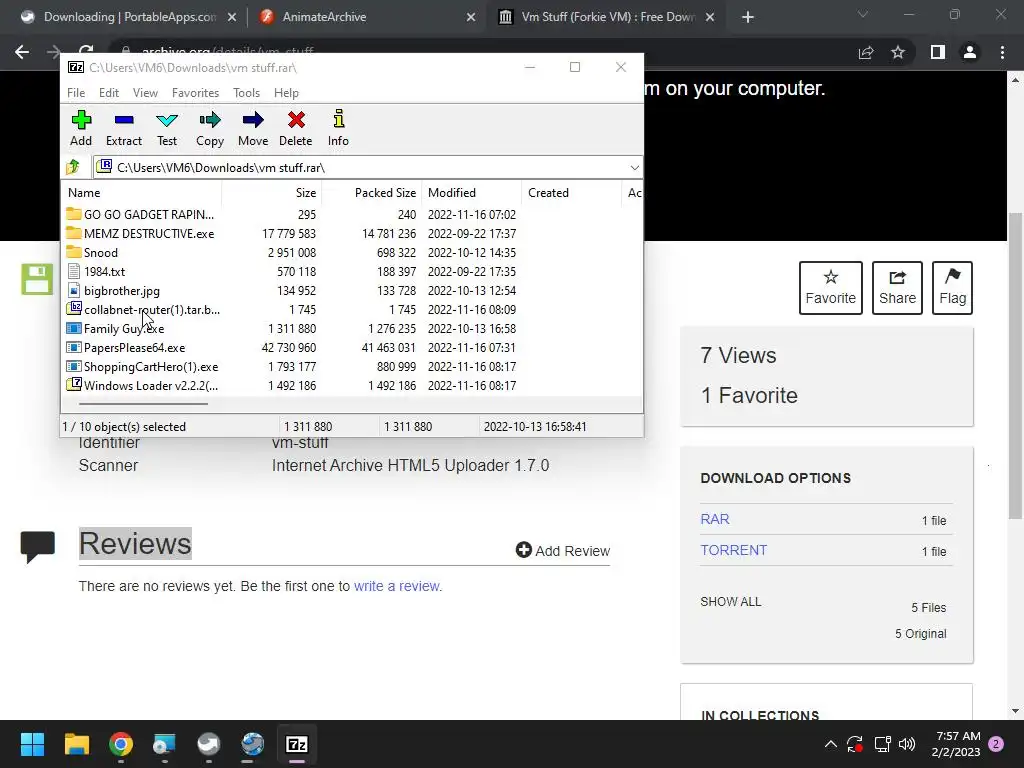Switch to Downloading PortableApps tab
The width and height of the screenshot is (1024, 768).
point(127,17)
